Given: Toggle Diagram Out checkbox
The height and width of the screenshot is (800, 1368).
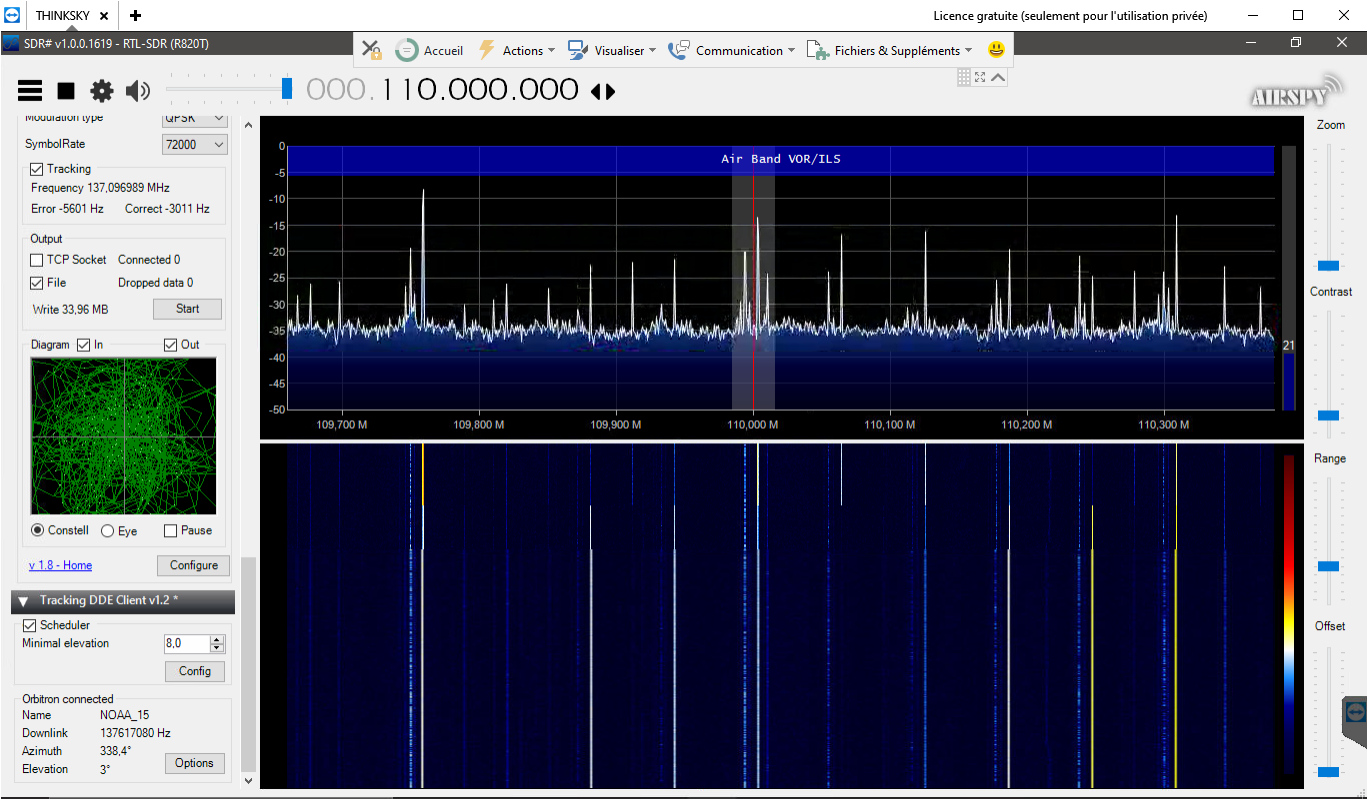Looking at the screenshot, I should click(x=171, y=345).
